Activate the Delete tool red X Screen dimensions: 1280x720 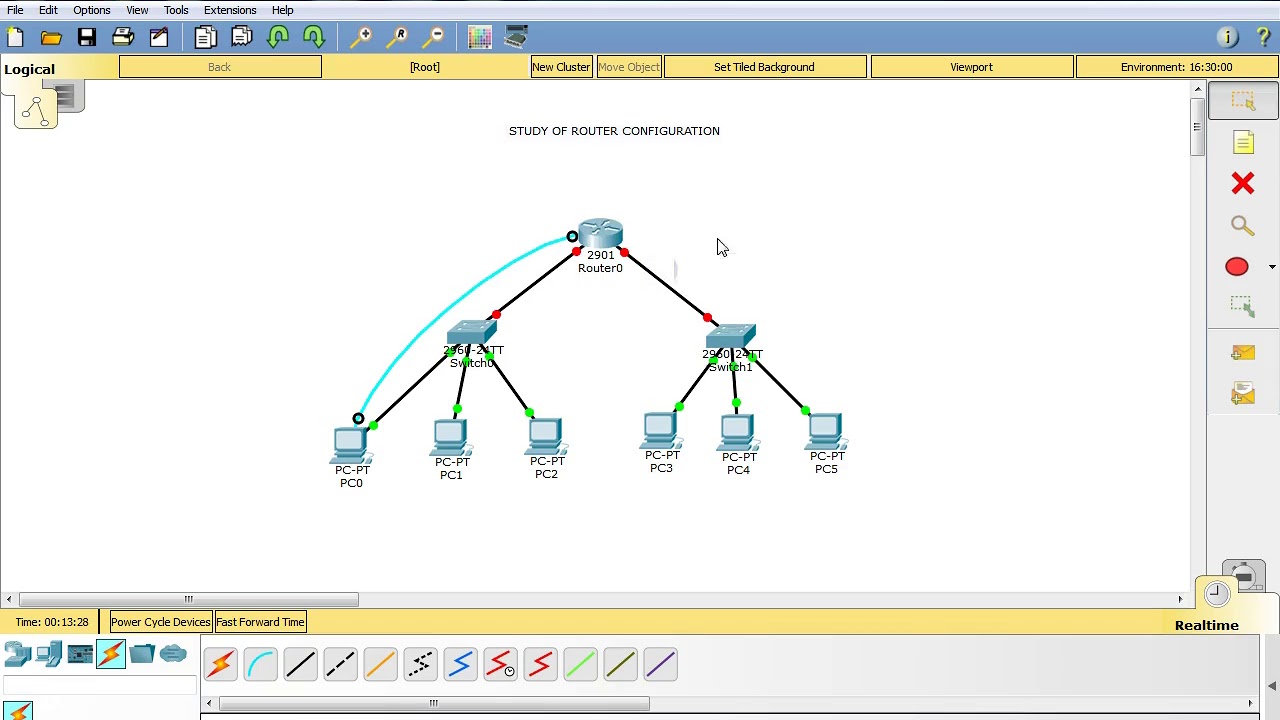pos(1243,184)
